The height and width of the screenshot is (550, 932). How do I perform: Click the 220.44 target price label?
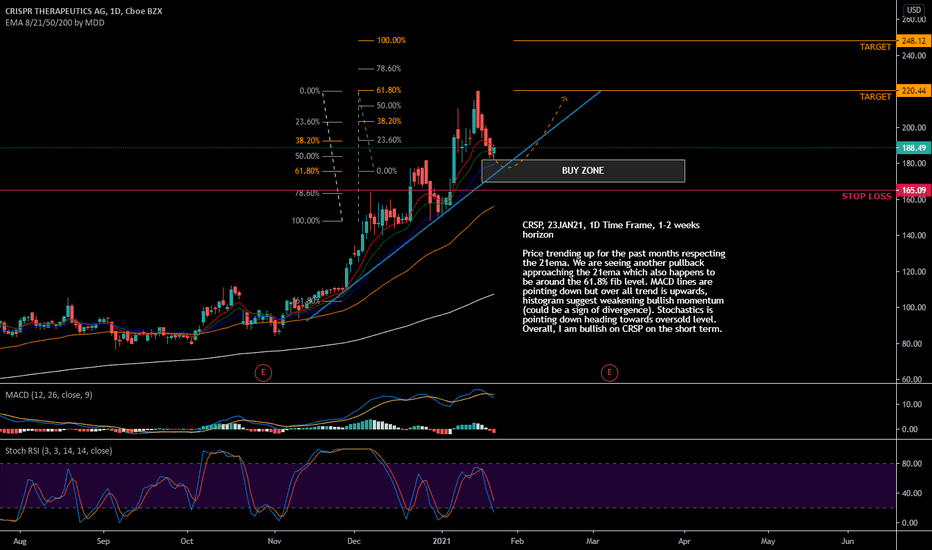click(914, 91)
